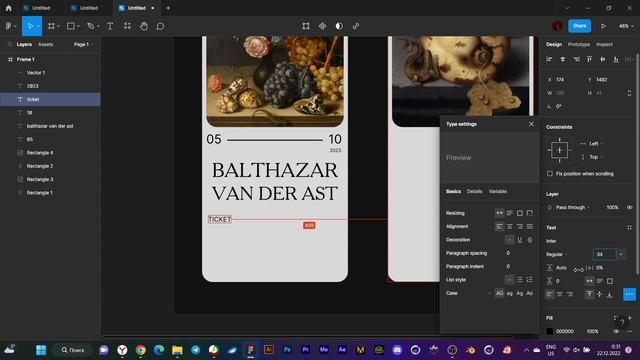This screenshot has width=640, height=360.
Task: Set Alignment to justified in Type settings
Action: point(529,227)
